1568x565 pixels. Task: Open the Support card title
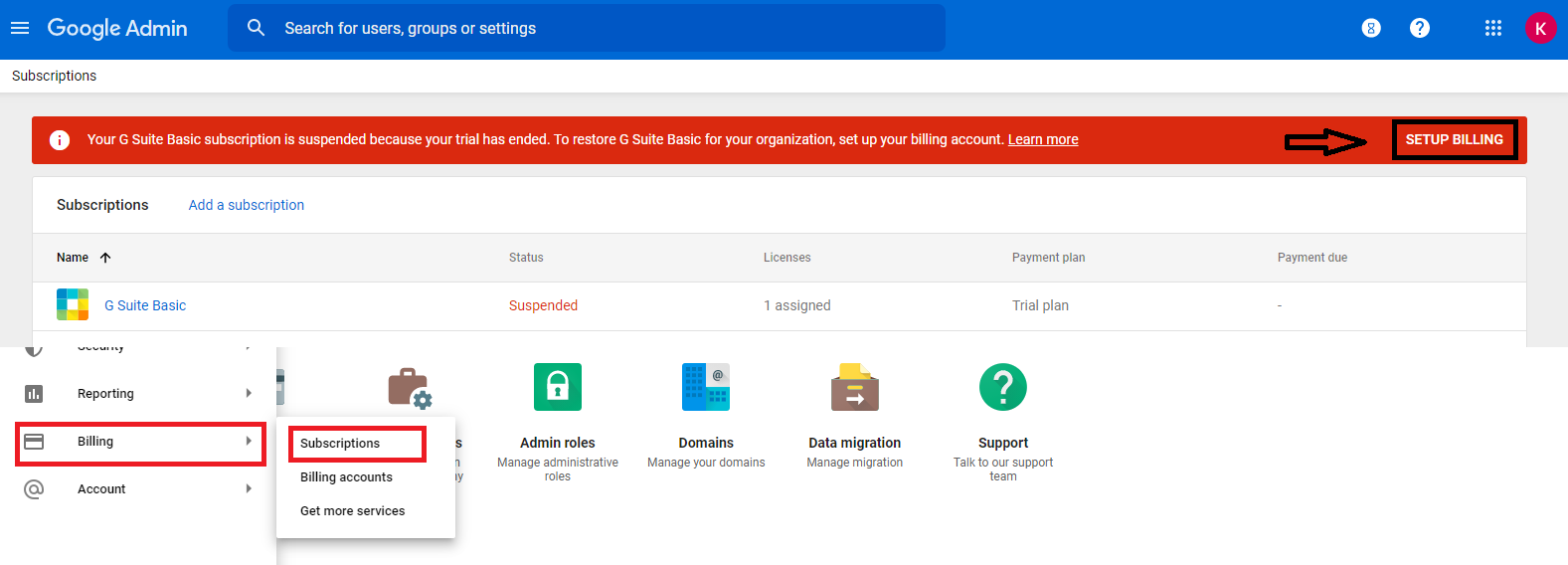click(x=1003, y=443)
